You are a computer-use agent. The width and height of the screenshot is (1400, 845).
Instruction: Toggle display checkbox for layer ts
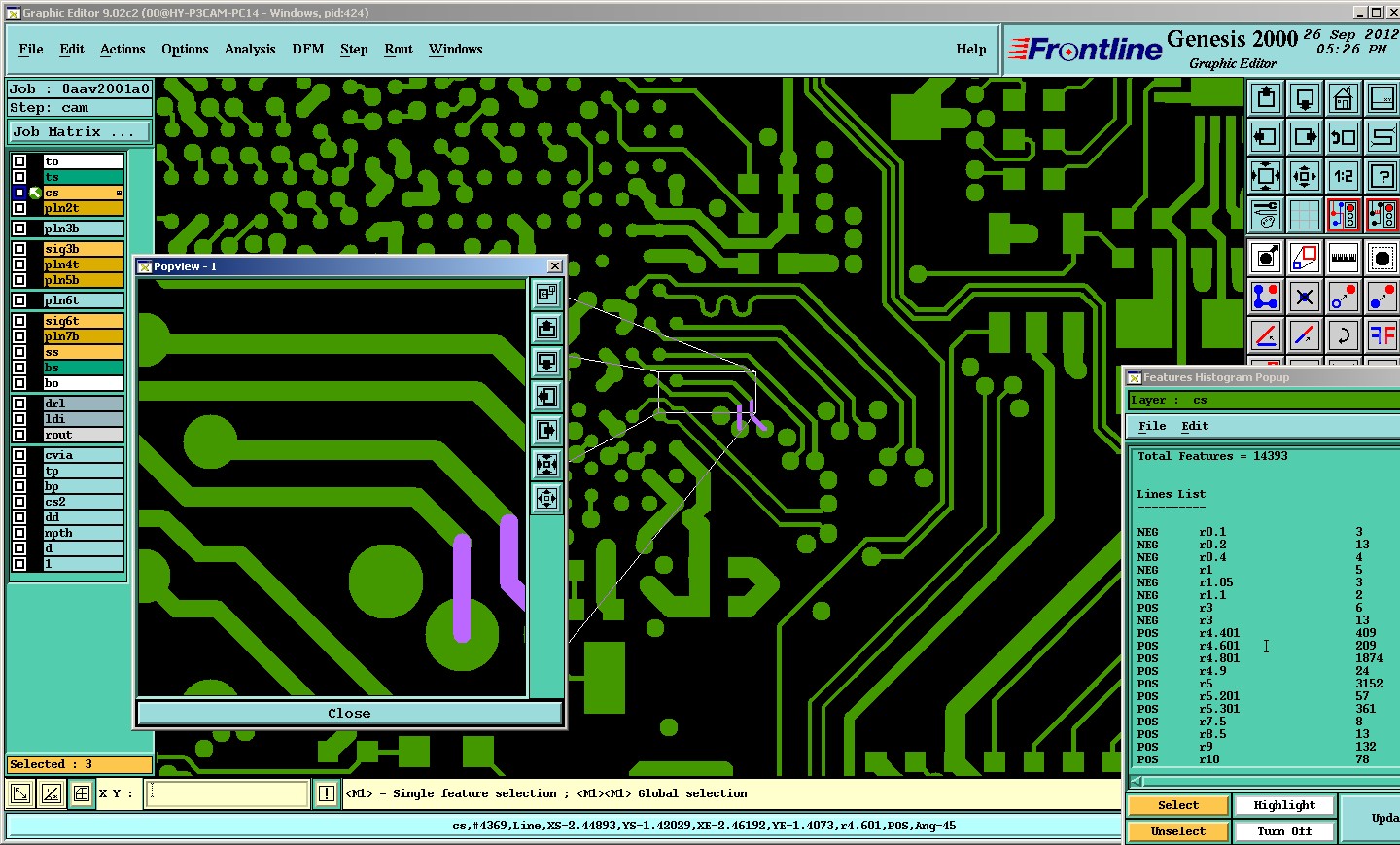point(19,177)
